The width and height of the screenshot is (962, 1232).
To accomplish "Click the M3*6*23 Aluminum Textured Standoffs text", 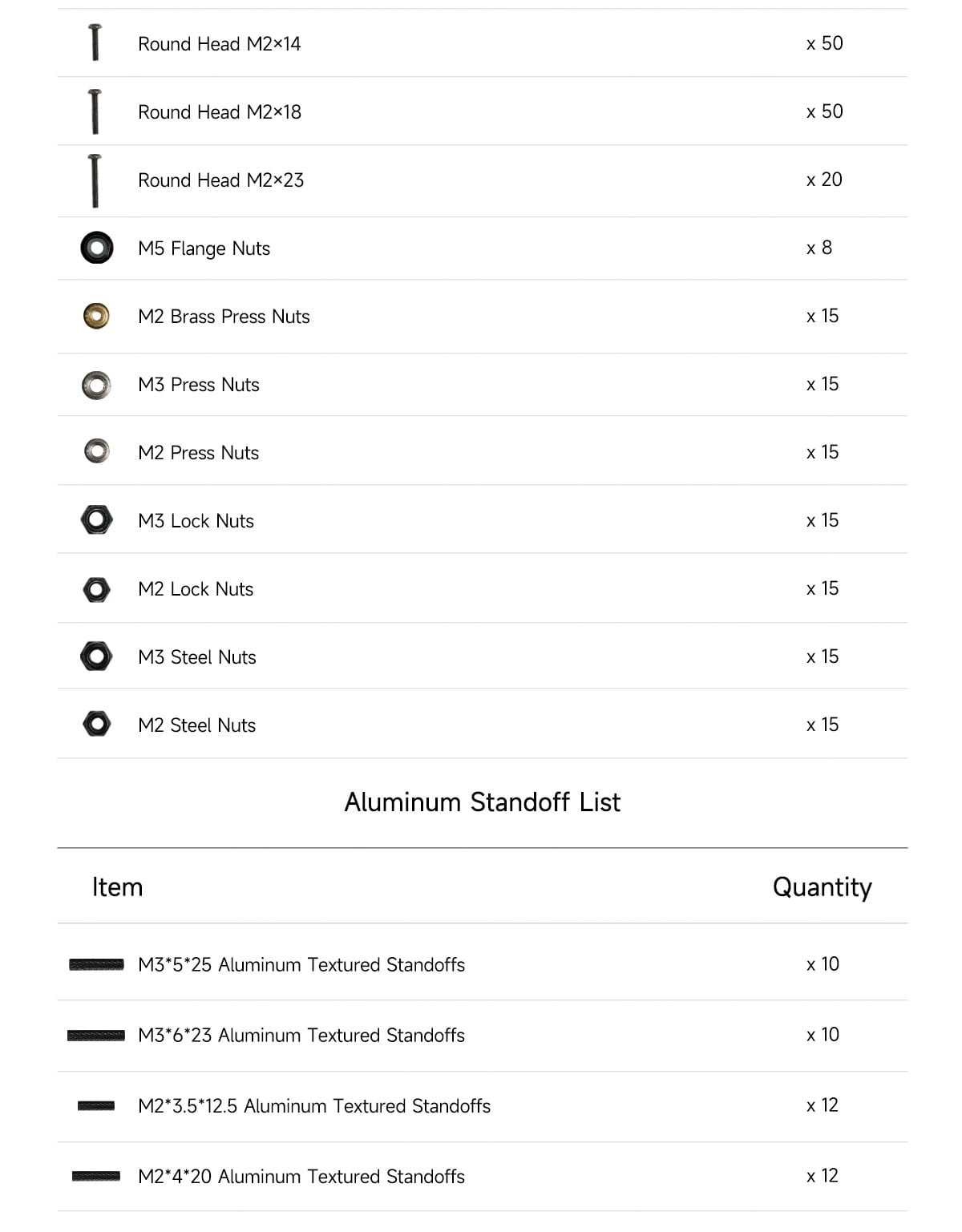I will (301, 1036).
